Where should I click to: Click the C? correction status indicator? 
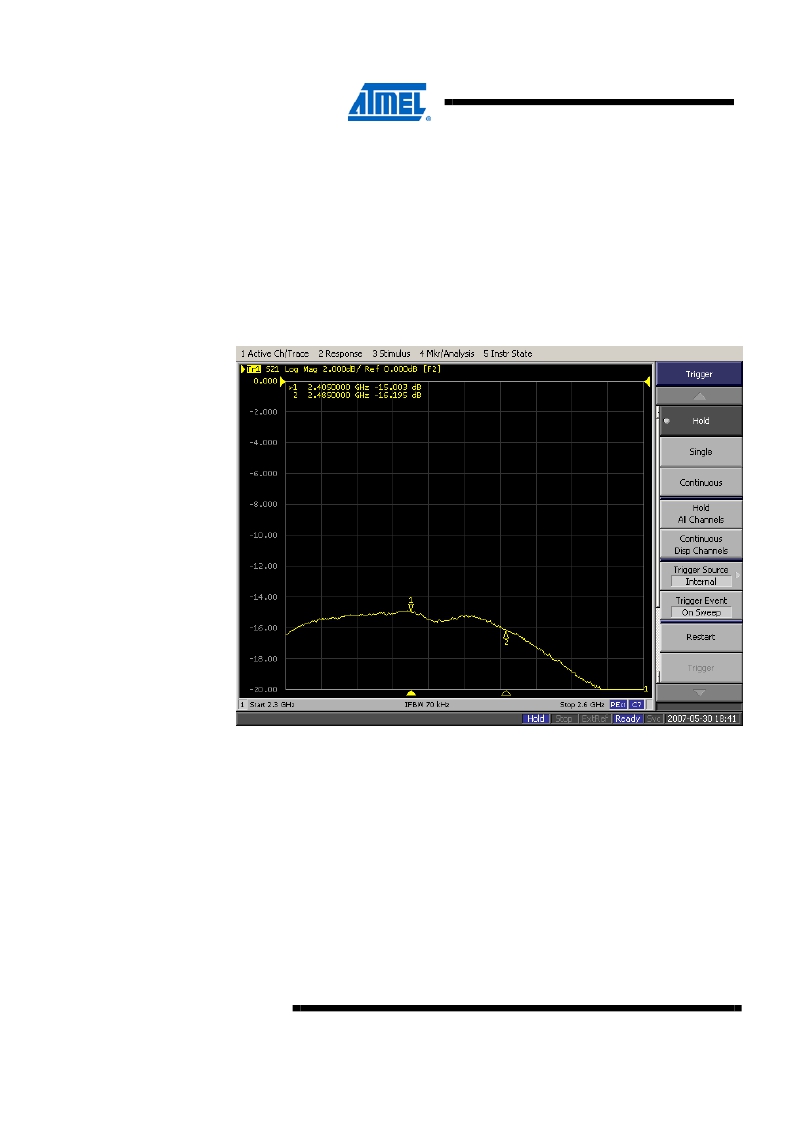(636, 705)
